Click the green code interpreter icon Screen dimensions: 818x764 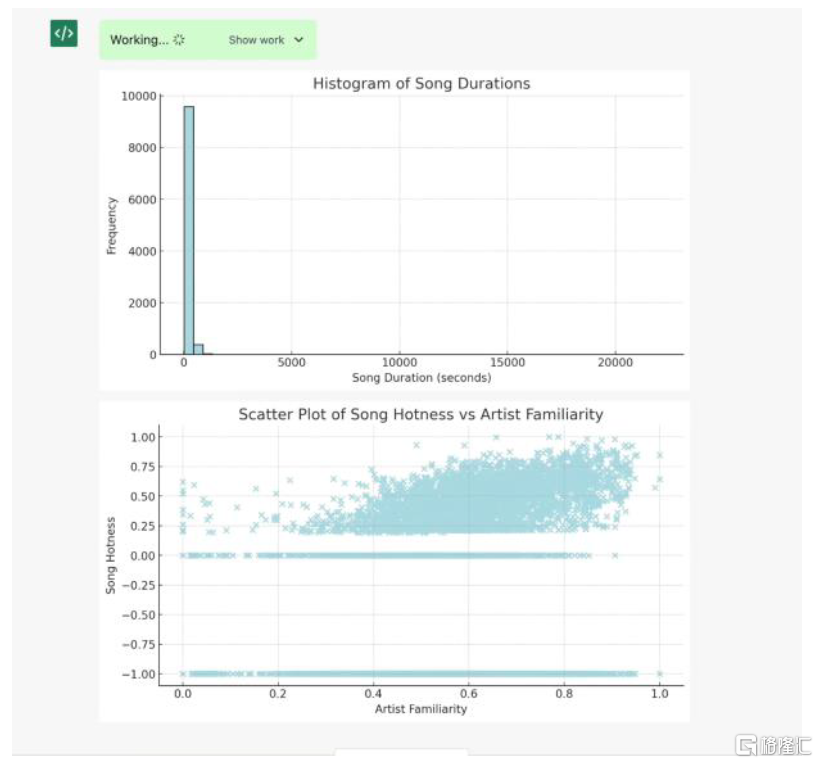(64, 34)
